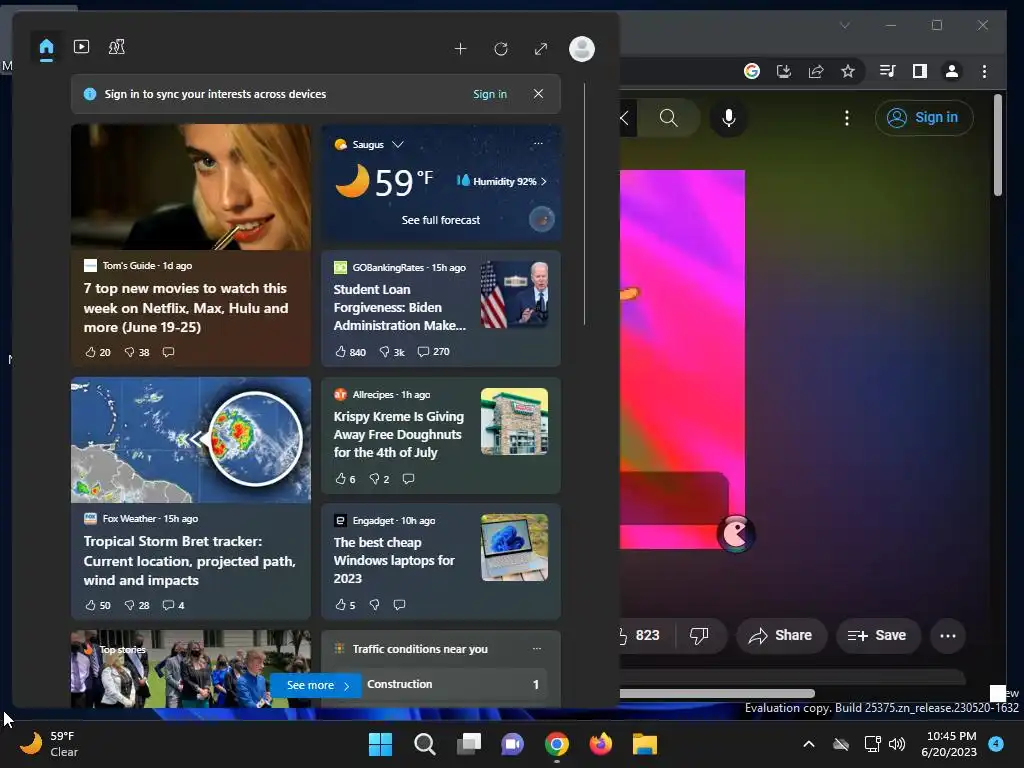
Task: Like the Engadget laptops story
Action: pos(345,605)
